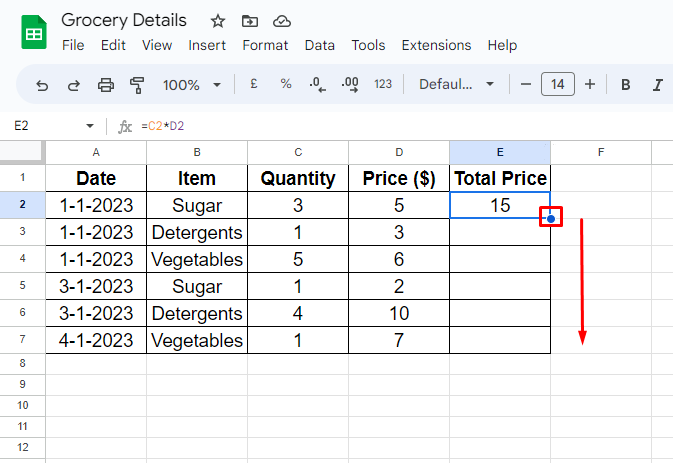
Task: Open the Insert menu
Action: (x=207, y=45)
